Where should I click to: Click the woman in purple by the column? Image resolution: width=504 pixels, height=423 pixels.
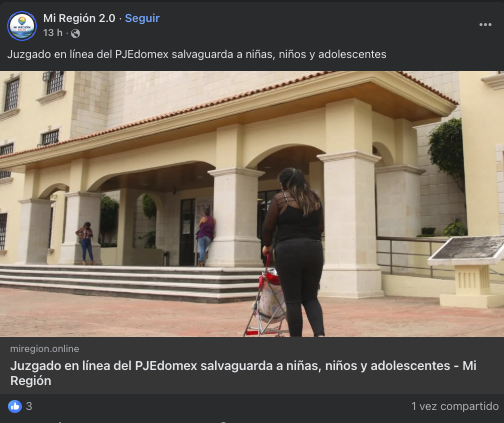[x=205, y=237]
